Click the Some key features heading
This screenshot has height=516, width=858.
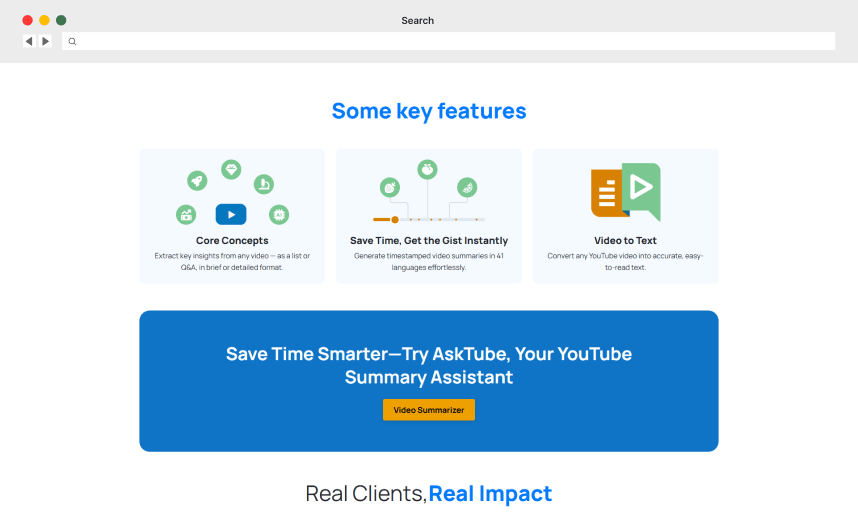coord(429,111)
